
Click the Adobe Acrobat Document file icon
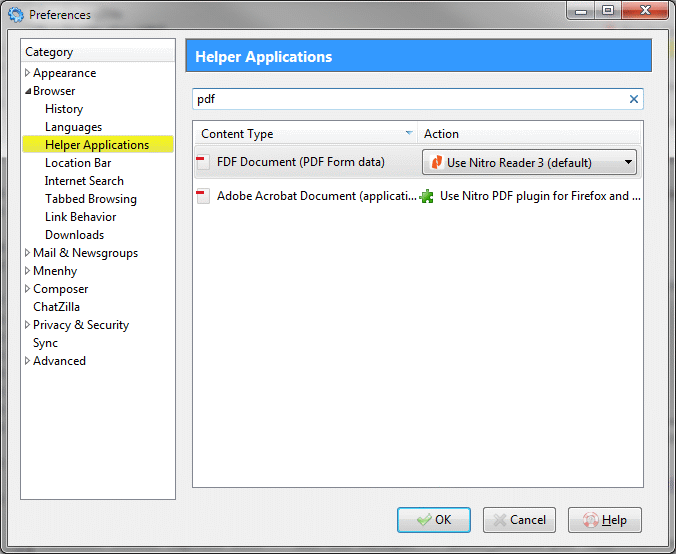pyautogui.click(x=203, y=196)
